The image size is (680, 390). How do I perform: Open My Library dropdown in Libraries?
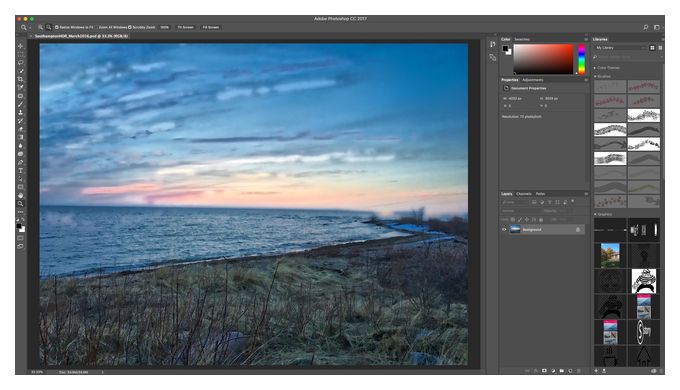[x=620, y=48]
